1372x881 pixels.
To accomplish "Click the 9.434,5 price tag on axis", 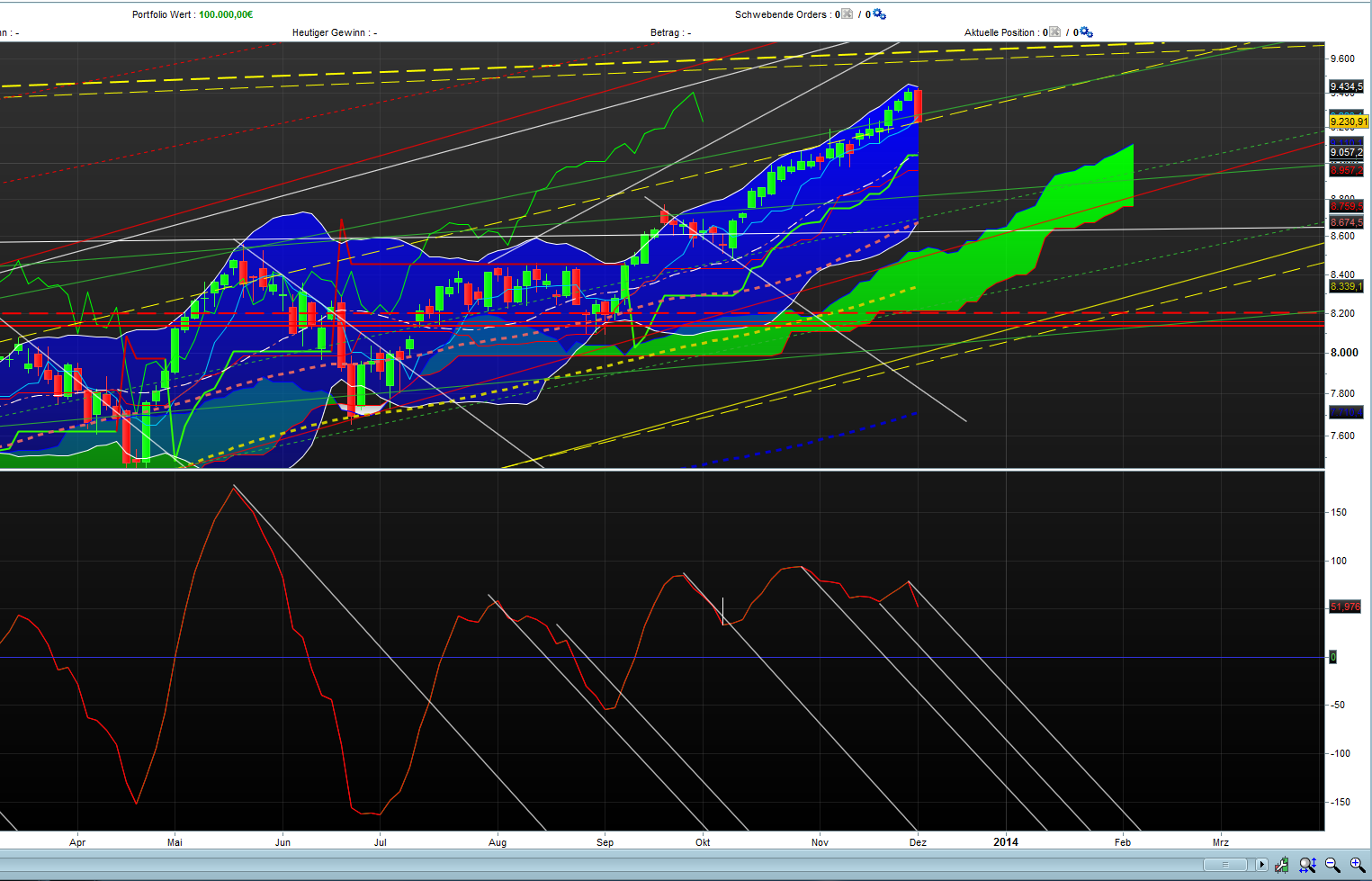I will tap(1346, 86).
